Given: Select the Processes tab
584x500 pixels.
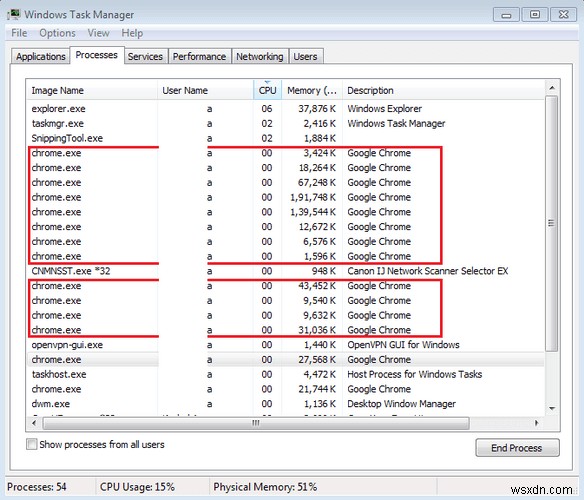Looking at the screenshot, I should (x=96, y=55).
